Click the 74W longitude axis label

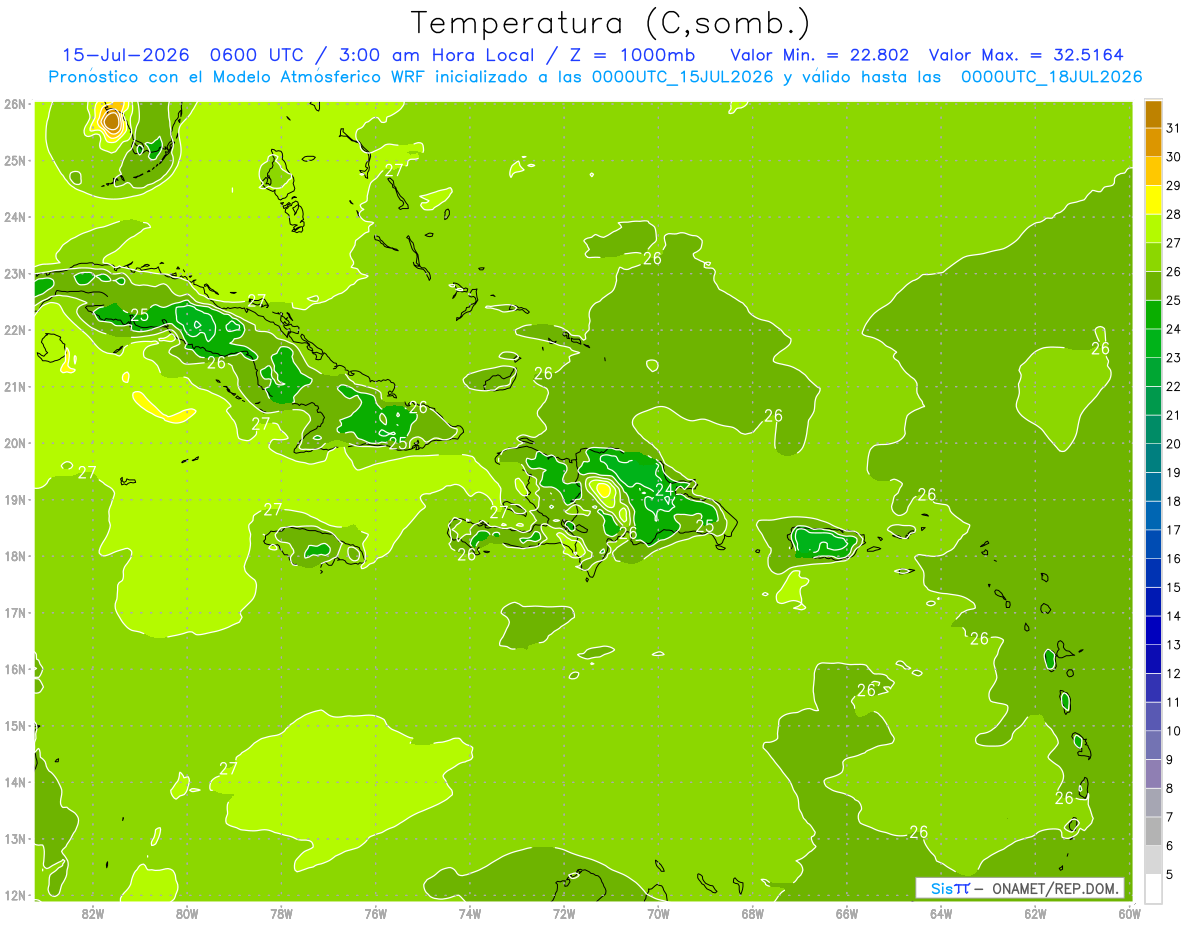coord(470,914)
